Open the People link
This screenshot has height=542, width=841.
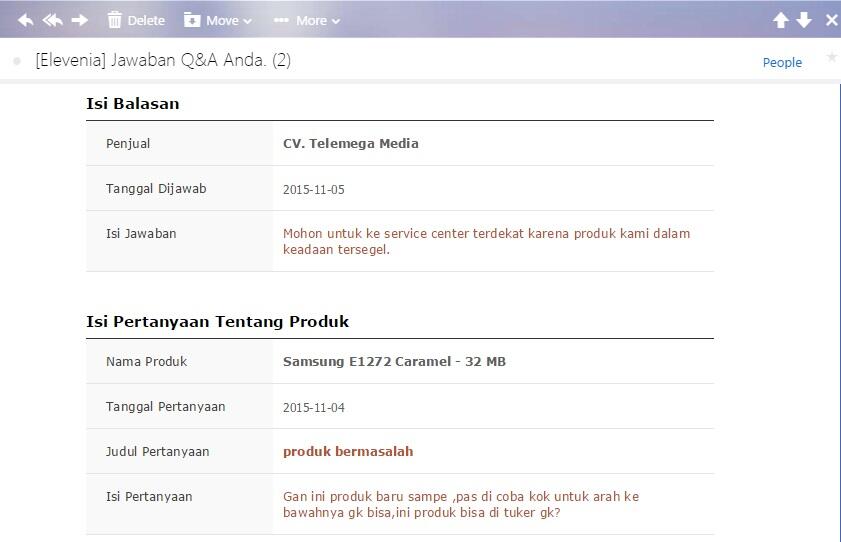[782, 63]
